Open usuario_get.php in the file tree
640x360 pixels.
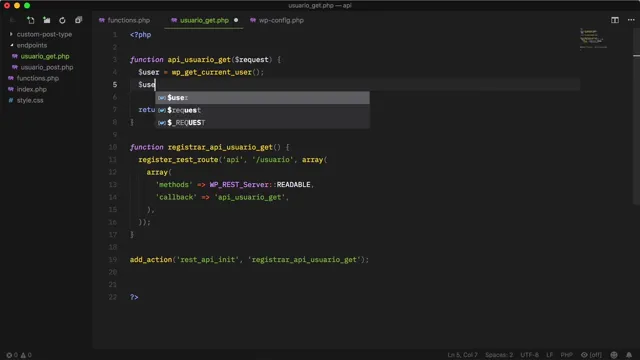[x=45, y=56]
